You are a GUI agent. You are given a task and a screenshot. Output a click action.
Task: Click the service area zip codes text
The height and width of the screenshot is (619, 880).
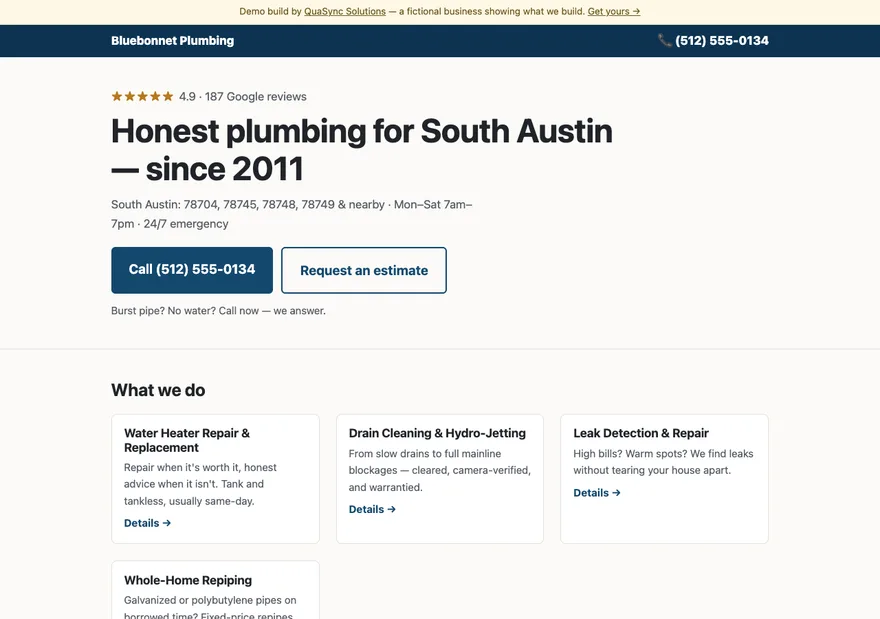click(x=292, y=214)
